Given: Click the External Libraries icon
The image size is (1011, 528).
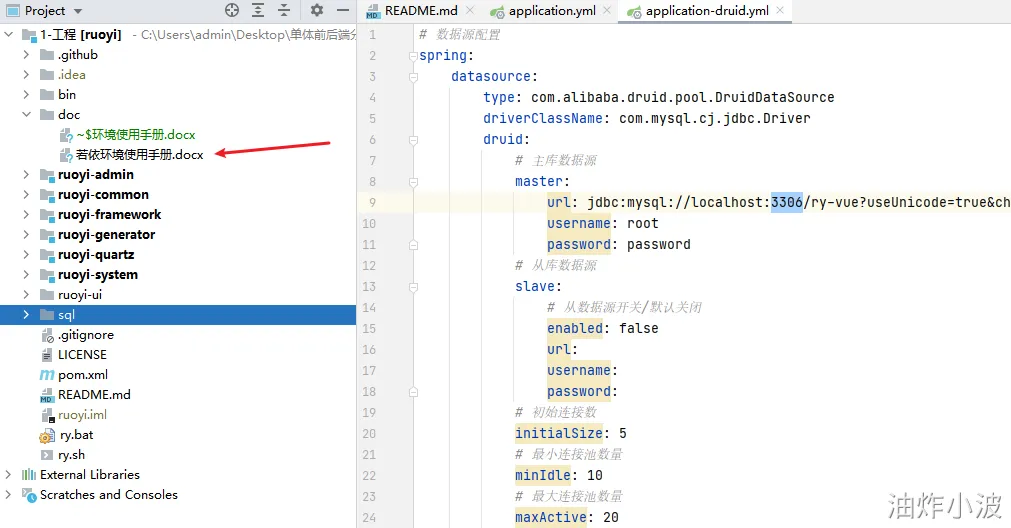Looking at the screenshot, I should click(x=29, y=474).
